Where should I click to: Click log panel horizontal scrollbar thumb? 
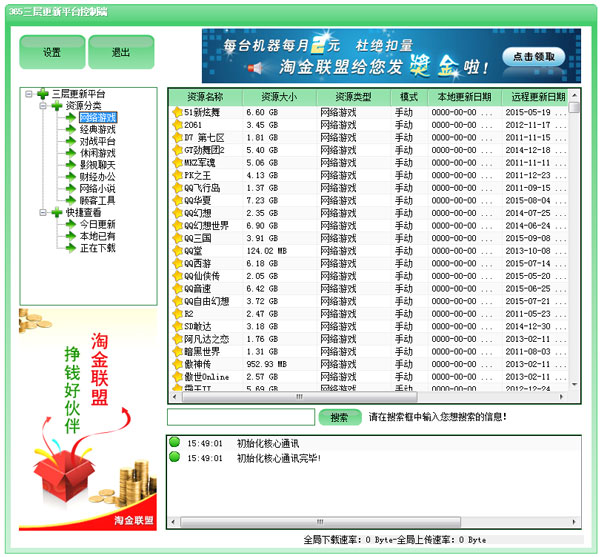[x=321, y=521]
